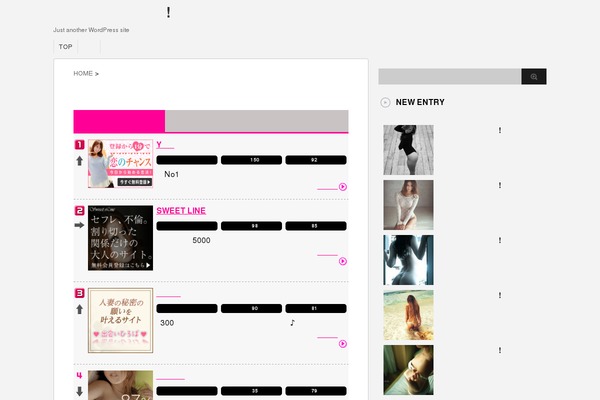Open fifth NEW ENTRY thumbnail, green tones

408,370
